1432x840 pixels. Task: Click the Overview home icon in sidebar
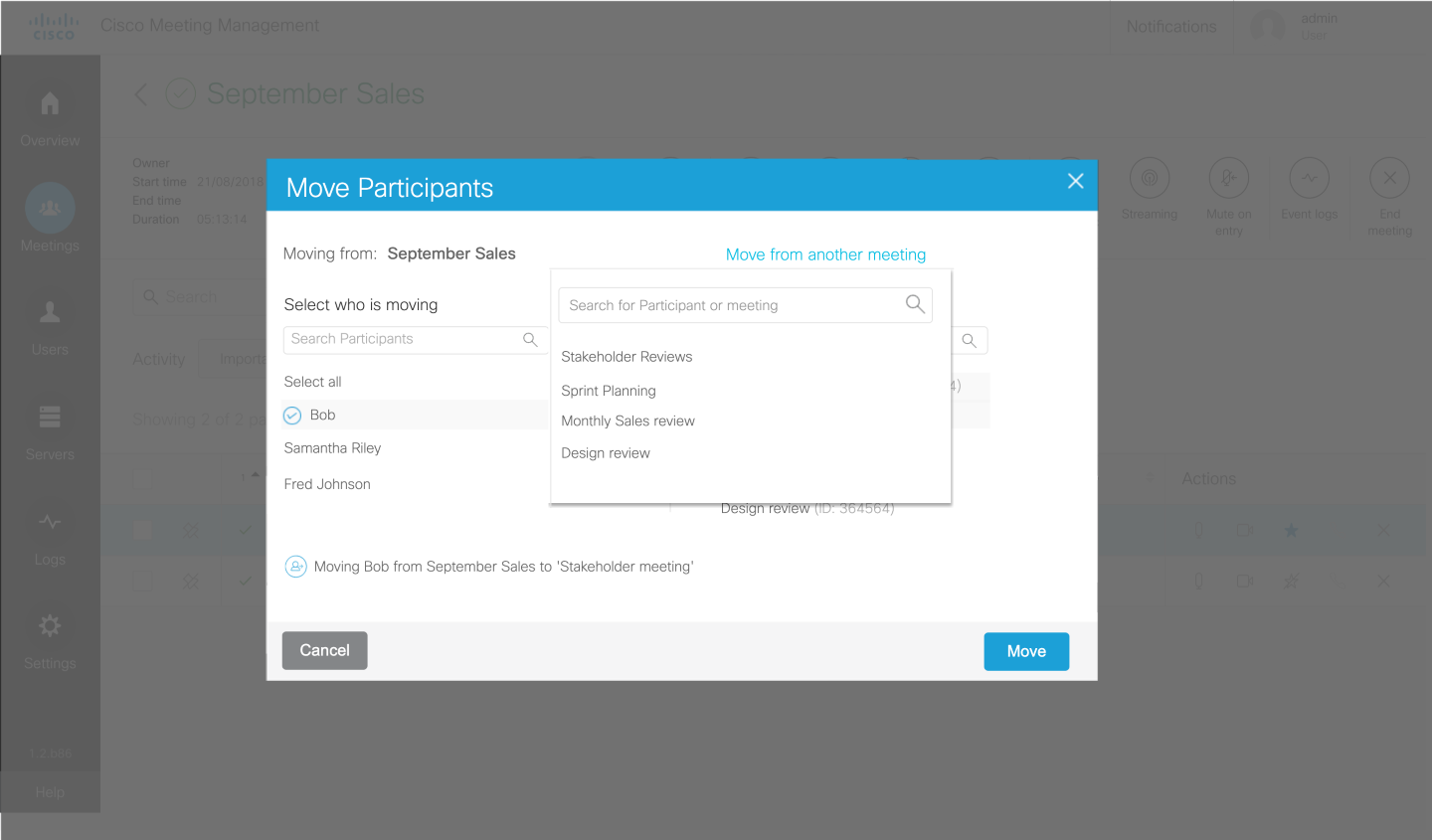[50, 102]
